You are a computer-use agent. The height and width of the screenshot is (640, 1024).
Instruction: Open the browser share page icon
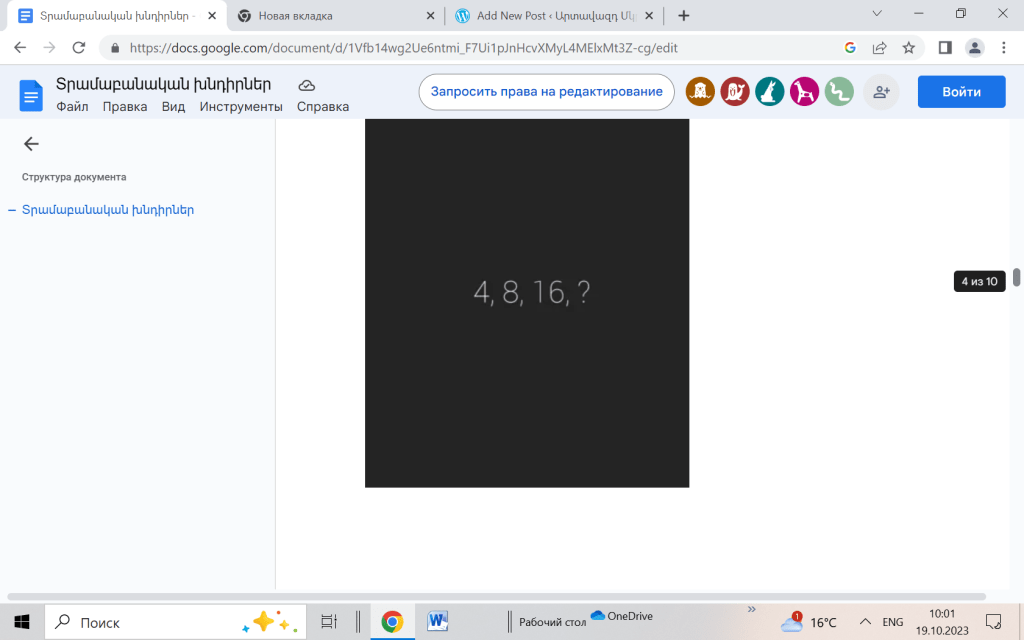879,47
